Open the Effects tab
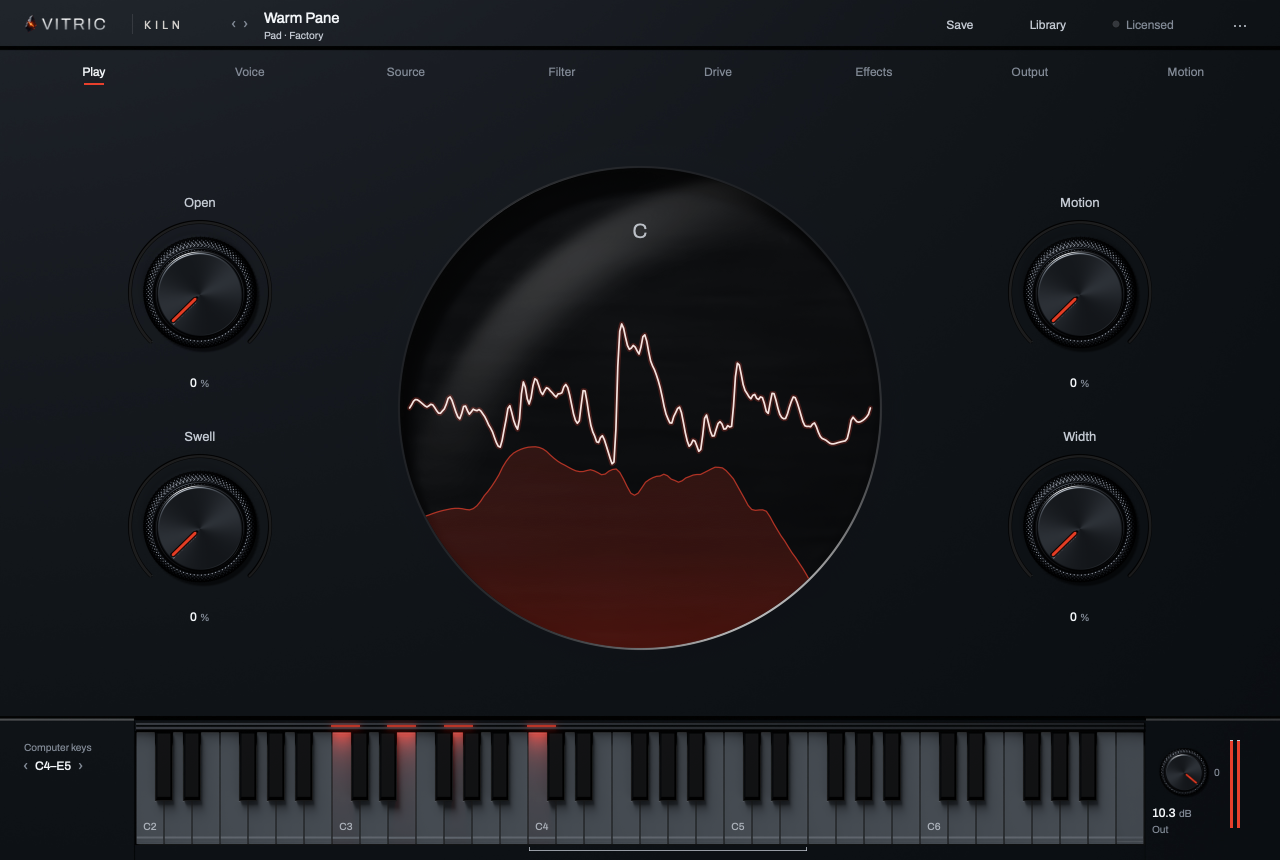The image size is (1280, 860). tap(874, 72)
